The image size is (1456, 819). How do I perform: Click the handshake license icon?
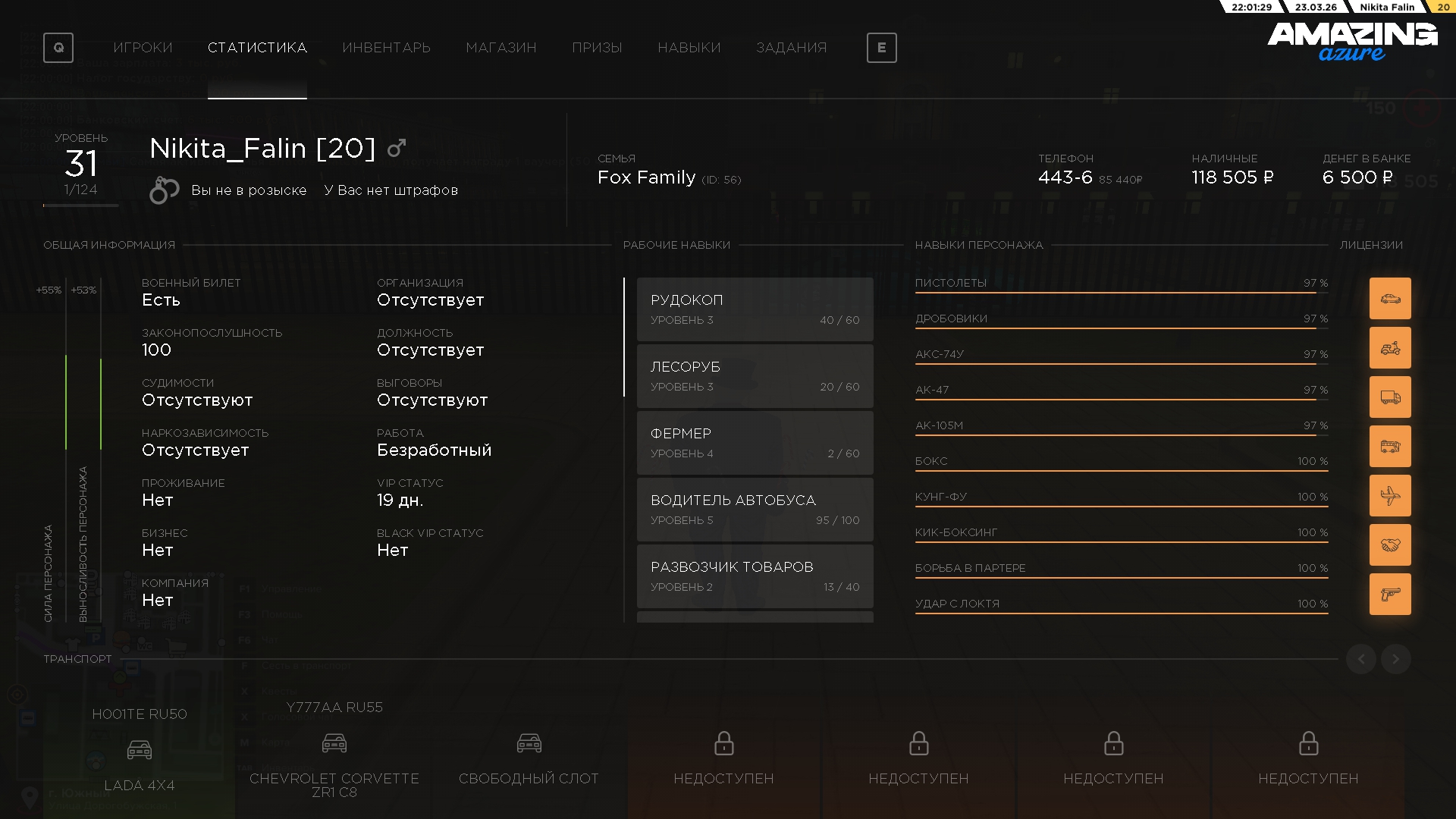coord(1390,544)
